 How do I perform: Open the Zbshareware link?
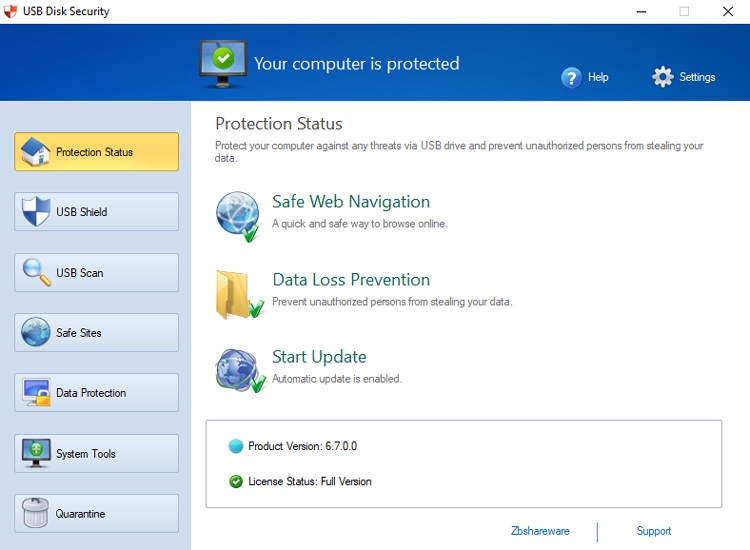[540, 531]
